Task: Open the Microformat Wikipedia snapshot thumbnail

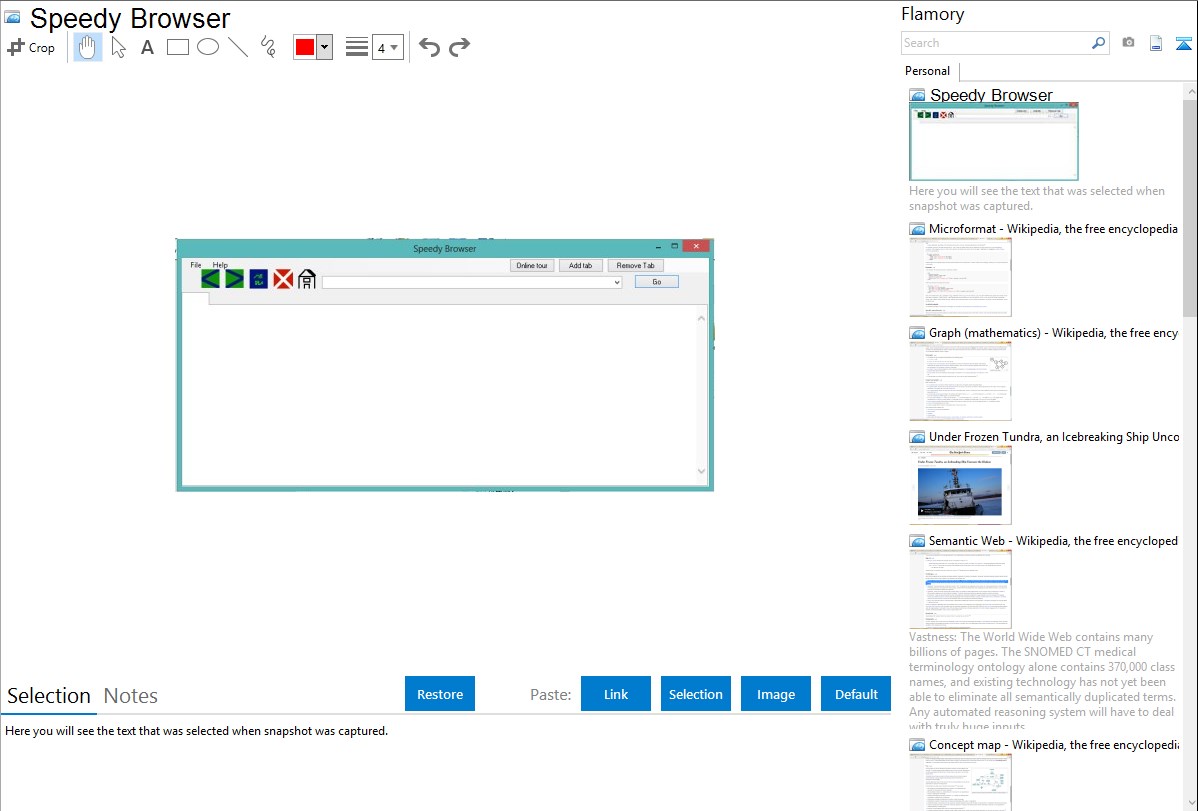Action: click(960, 277)
